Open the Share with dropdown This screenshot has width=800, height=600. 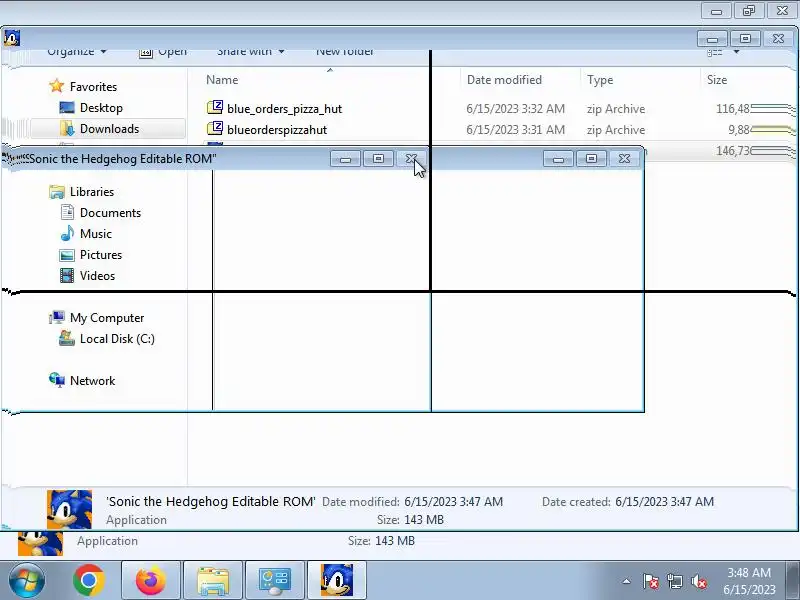[251, 52]
